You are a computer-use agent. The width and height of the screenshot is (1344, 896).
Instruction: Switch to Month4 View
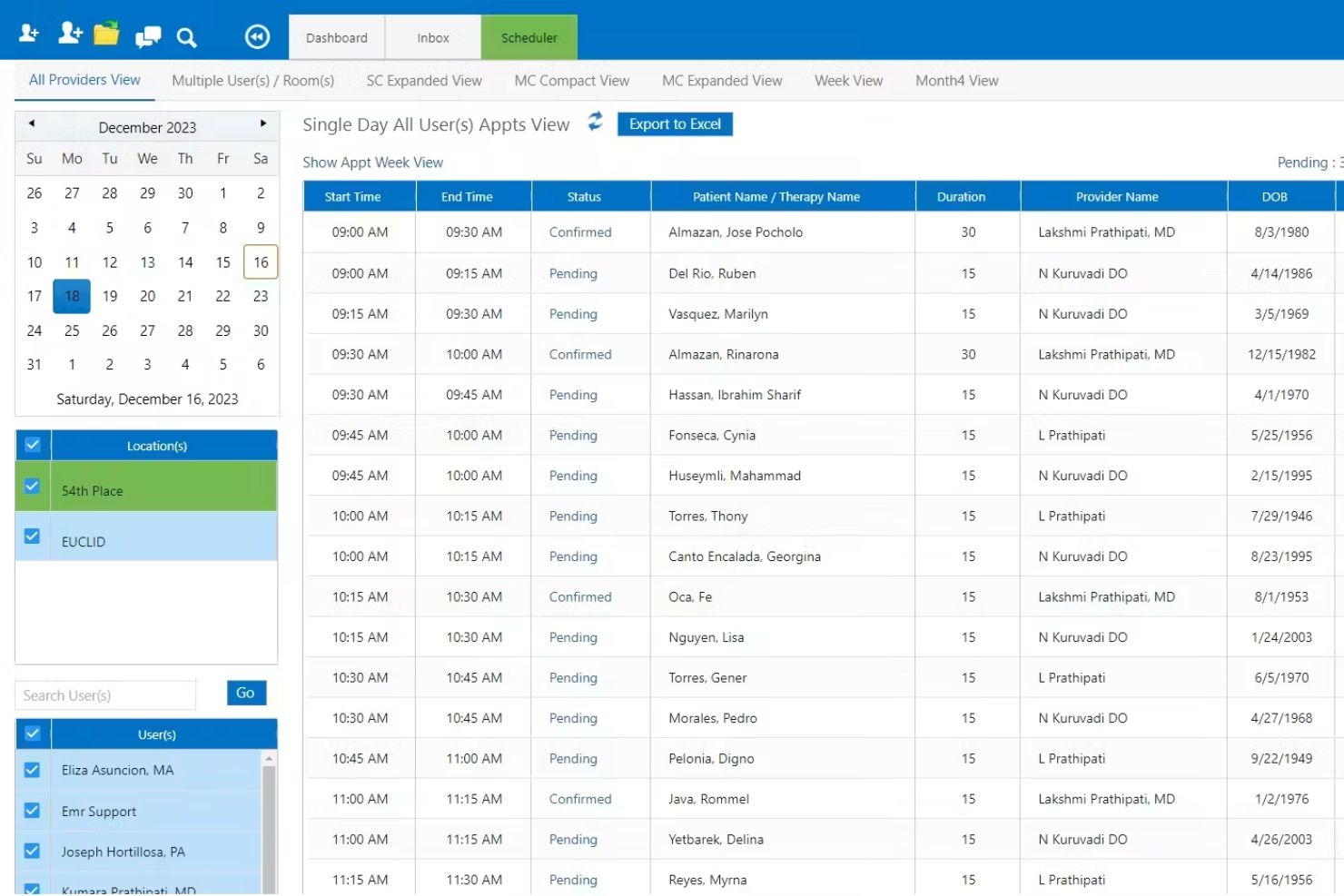pyautogui.click(x=957, y=81)
